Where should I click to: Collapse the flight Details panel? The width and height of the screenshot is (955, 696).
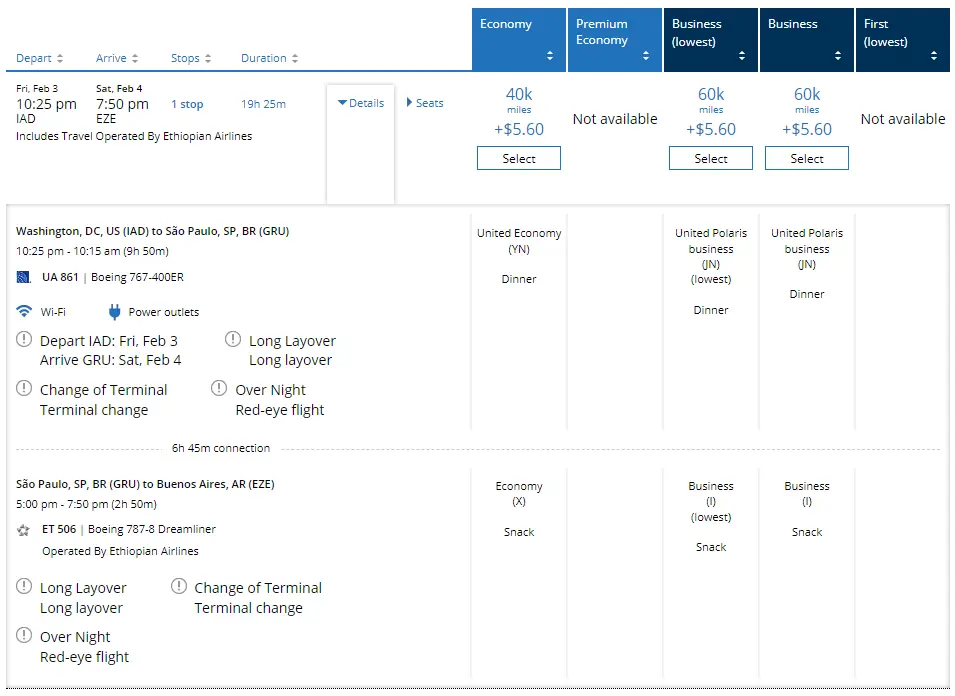[x=361, y=103]
